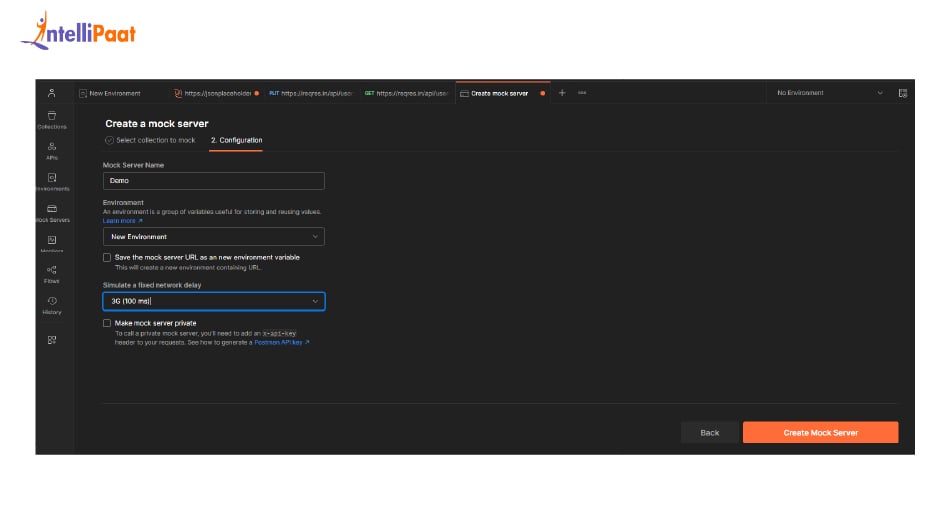The width and height of the screenshot is (951, 505).
Task: Open Environments in the sidebar
Action: click(52, 182)
